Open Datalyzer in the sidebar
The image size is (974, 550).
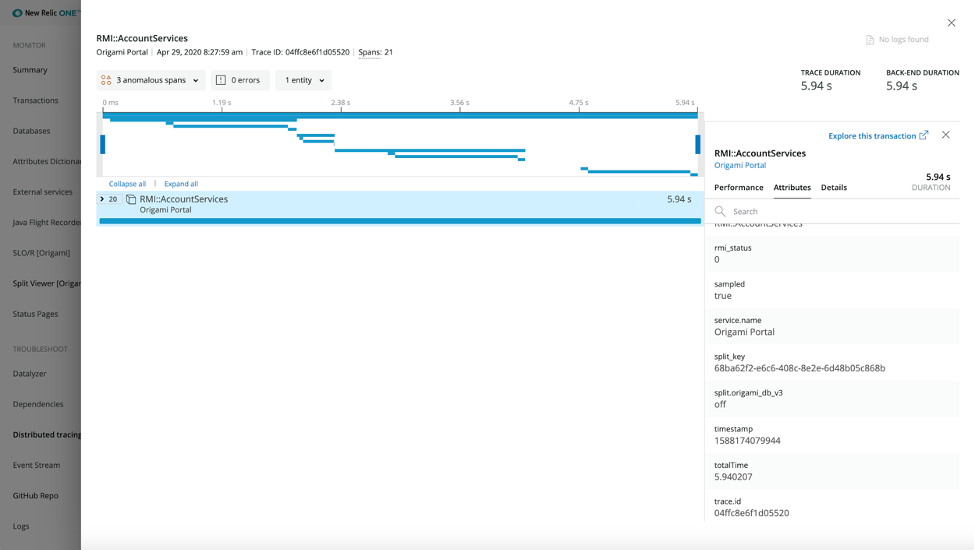click(29, 374)
